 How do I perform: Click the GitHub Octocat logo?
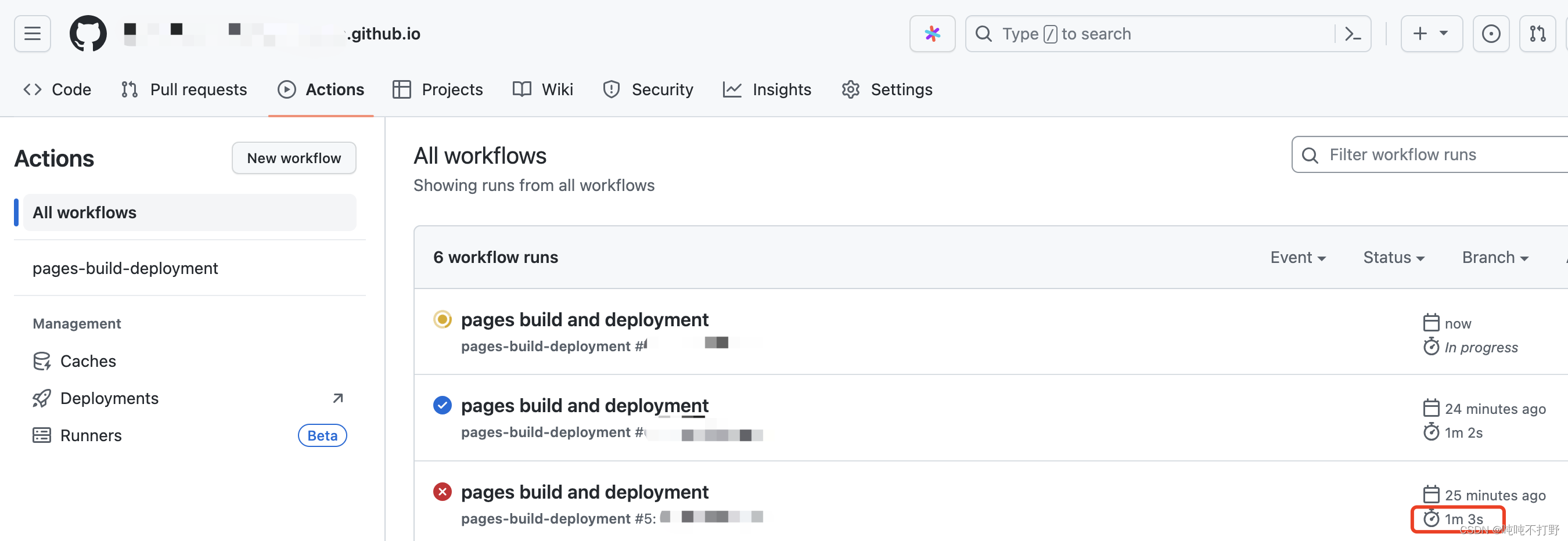(x=88, y=34)
